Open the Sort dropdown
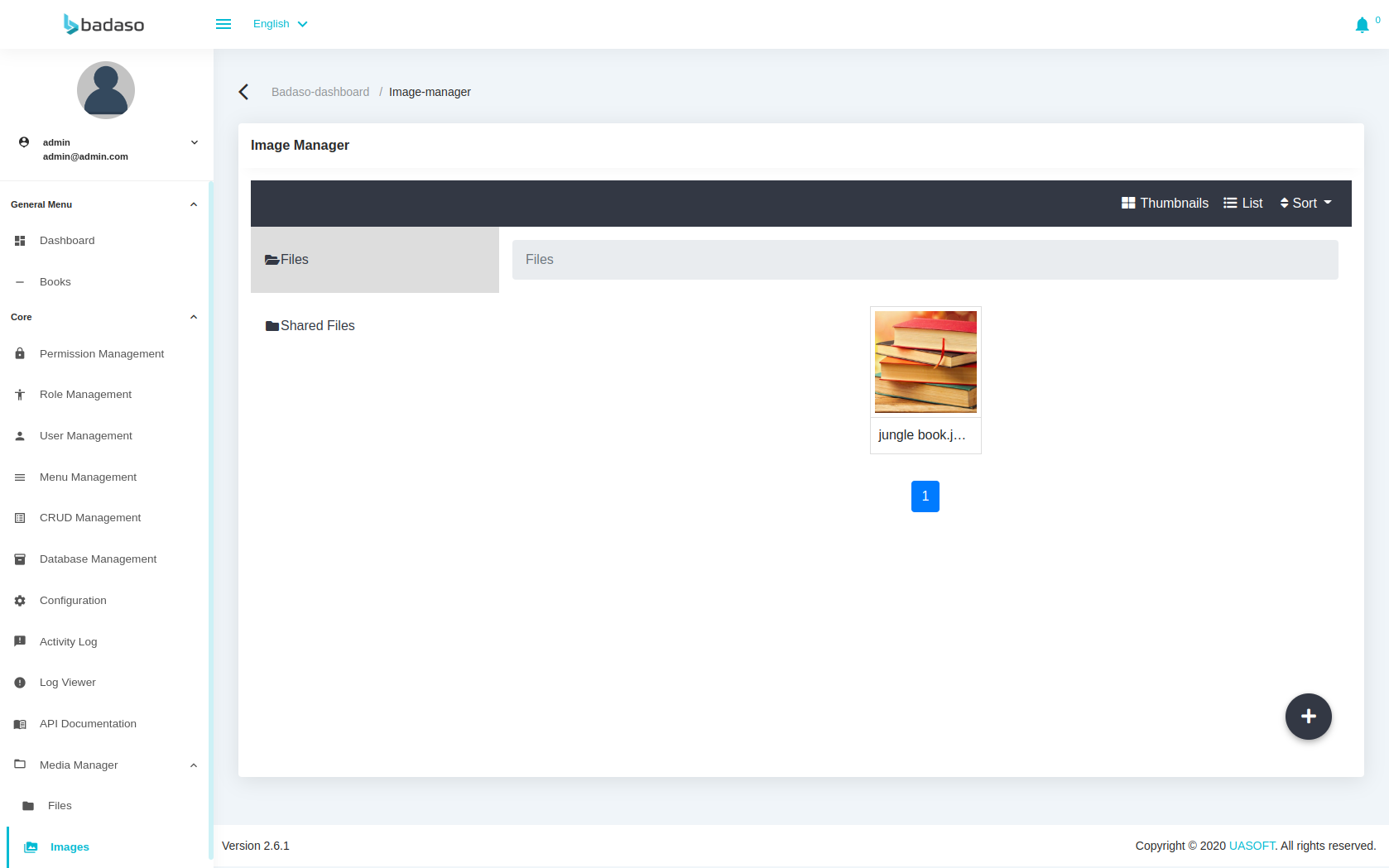 (x=1305, y=204)
